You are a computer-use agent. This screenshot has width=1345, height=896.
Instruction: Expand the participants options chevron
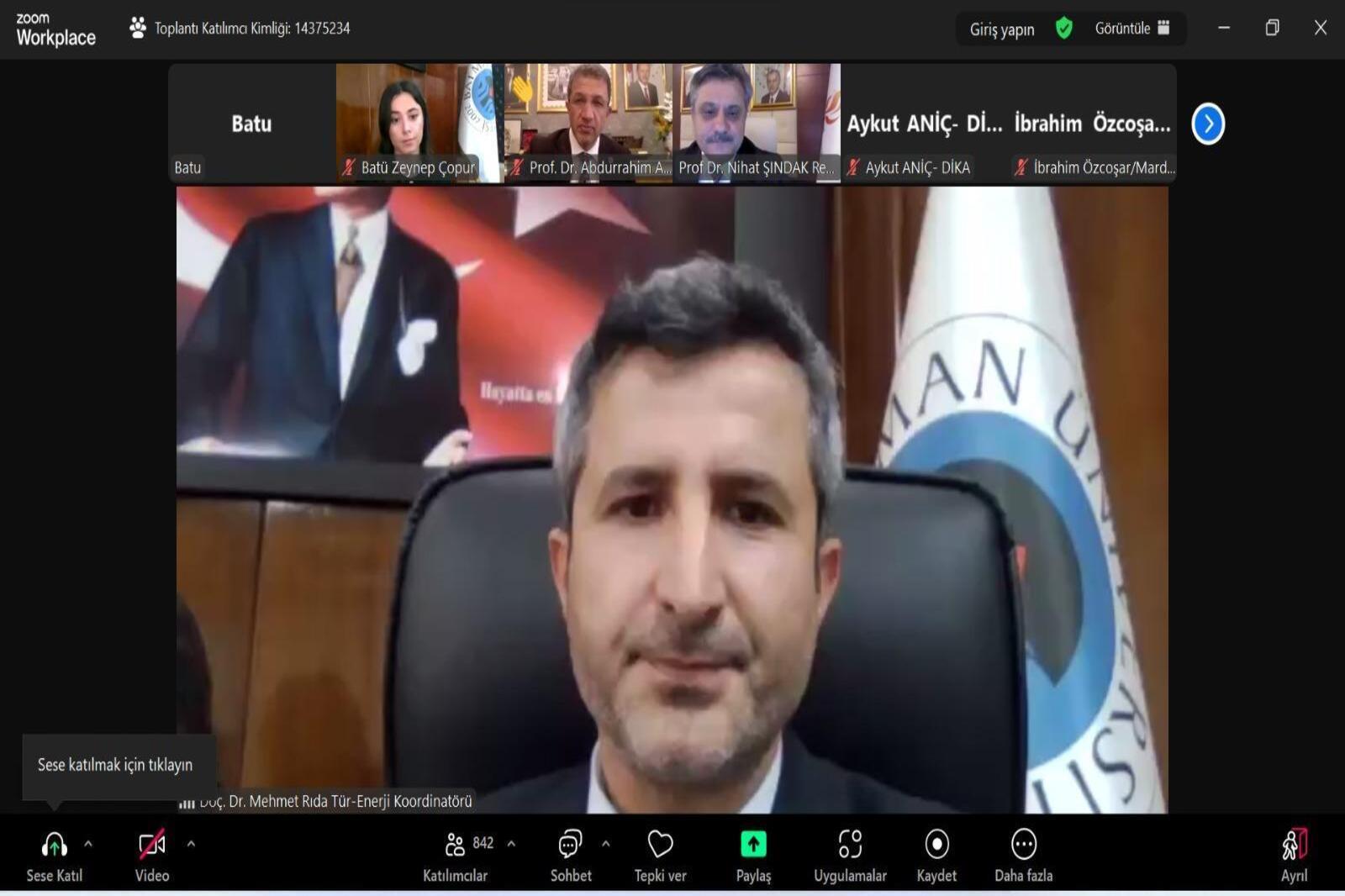point(511,844)
